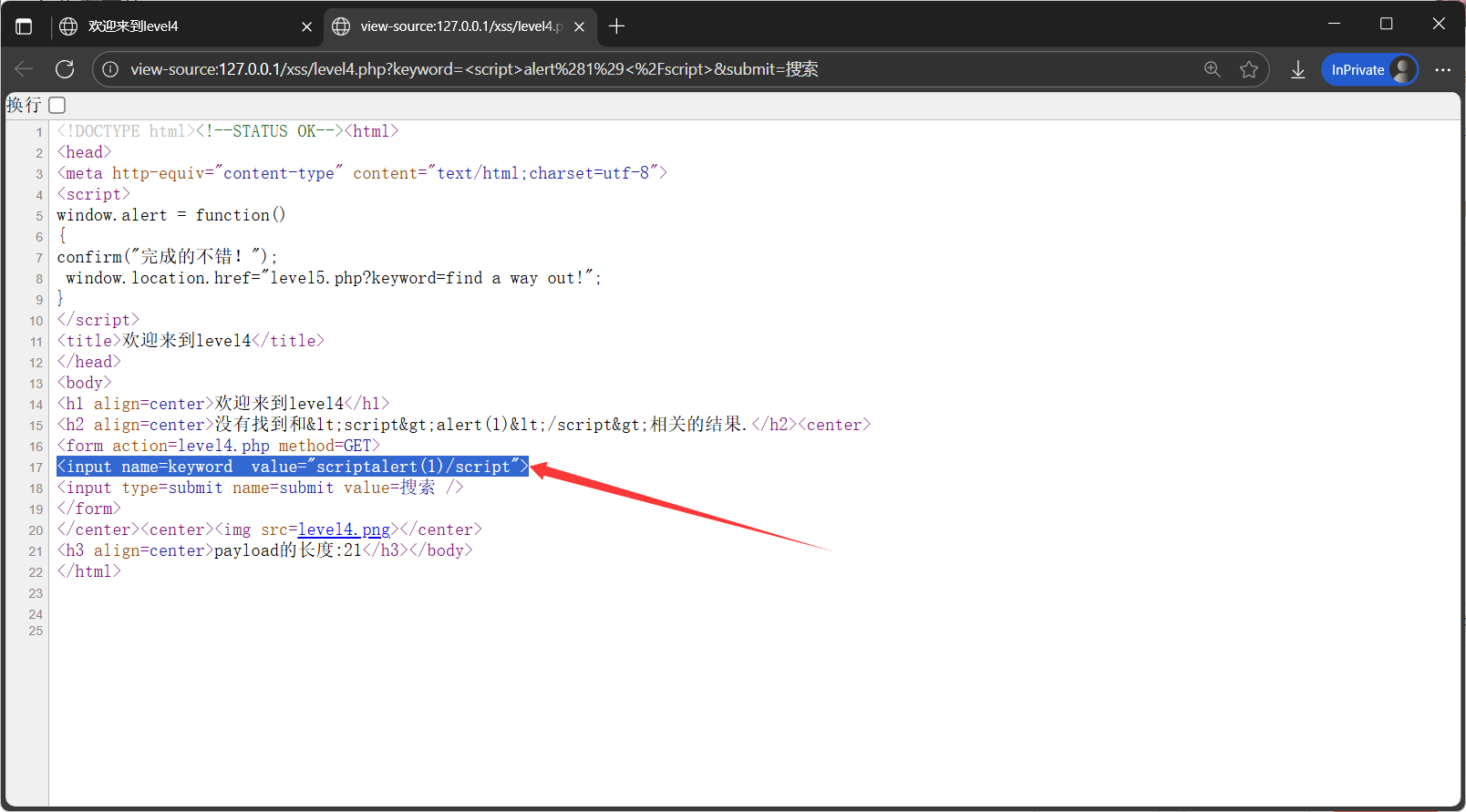Screen dimensions: 1466x812
Task: Click the closing </form> tag line
Action: (88, 509)
